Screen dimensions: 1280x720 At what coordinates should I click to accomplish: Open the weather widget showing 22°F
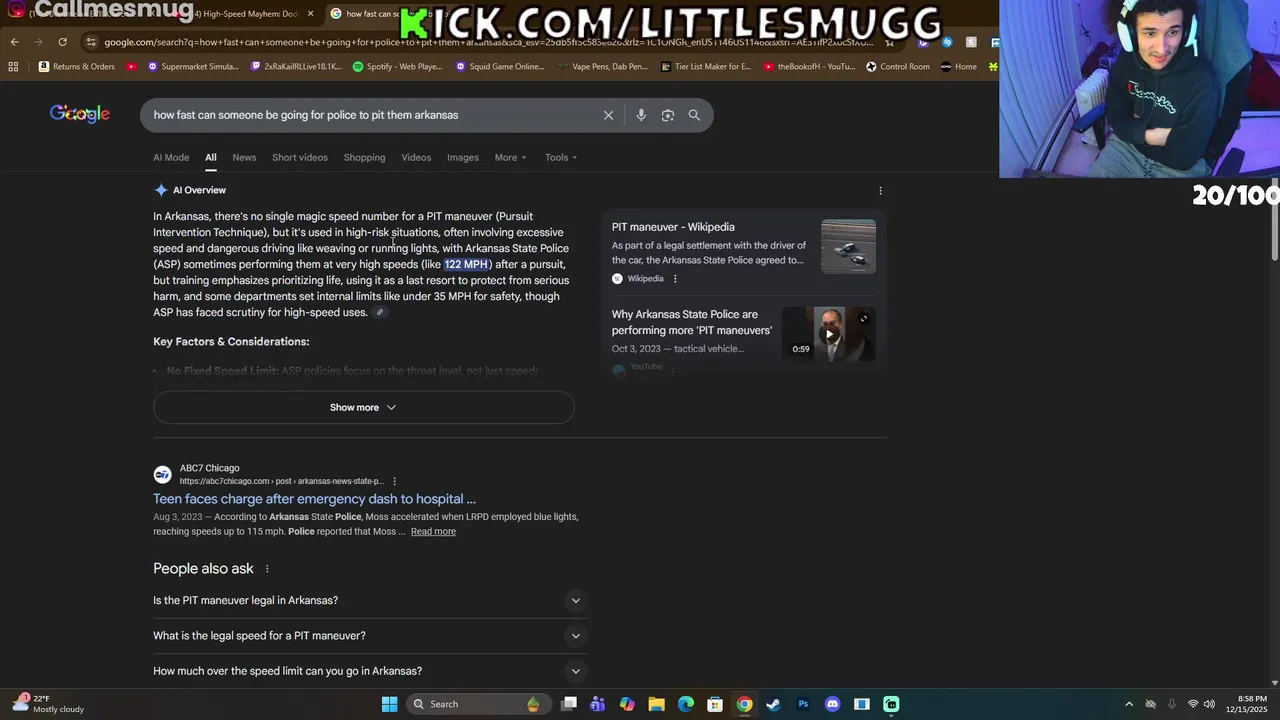pyautogui.click(x=48, y=704)
